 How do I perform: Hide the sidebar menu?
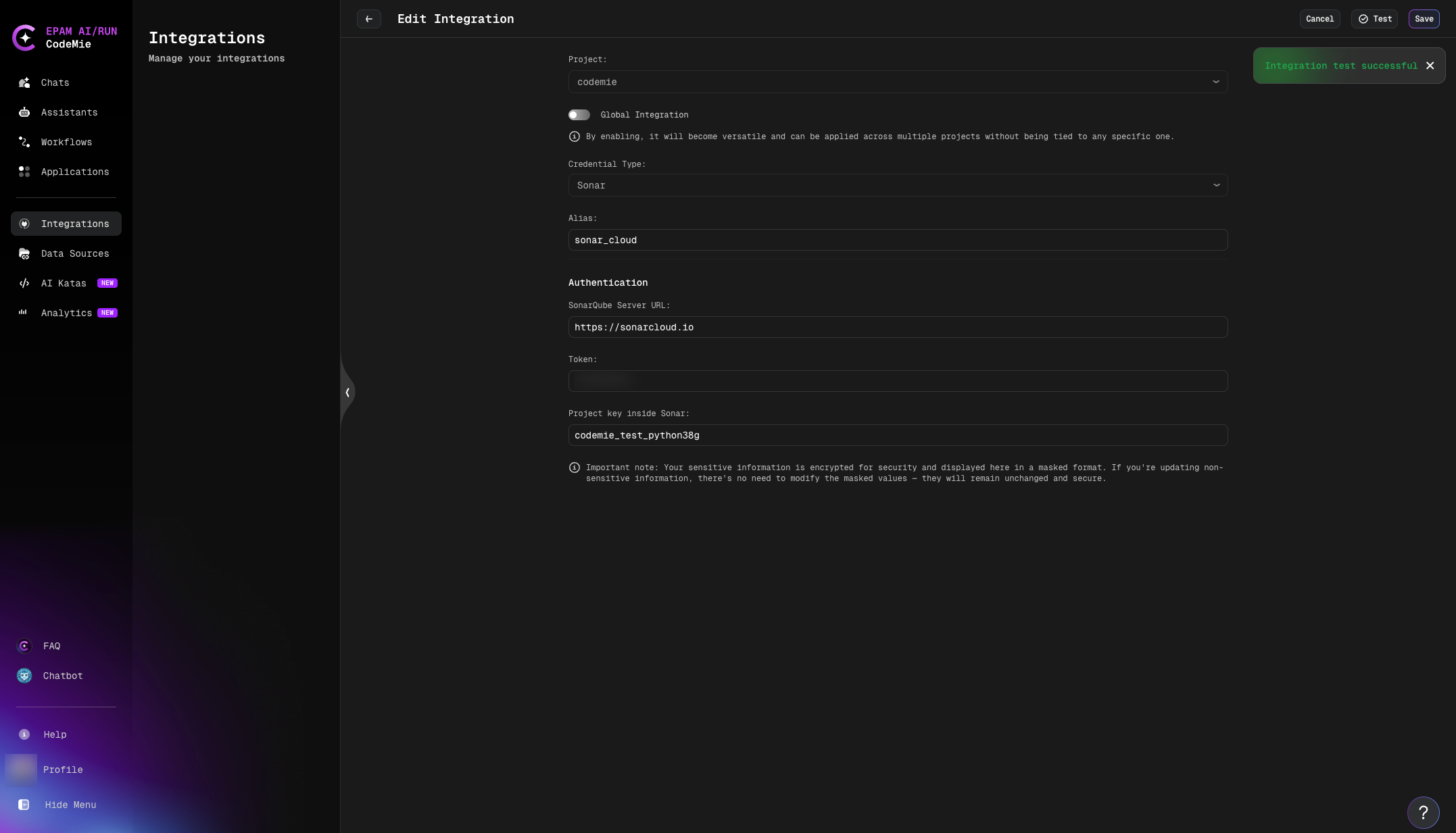click(70, 805)
